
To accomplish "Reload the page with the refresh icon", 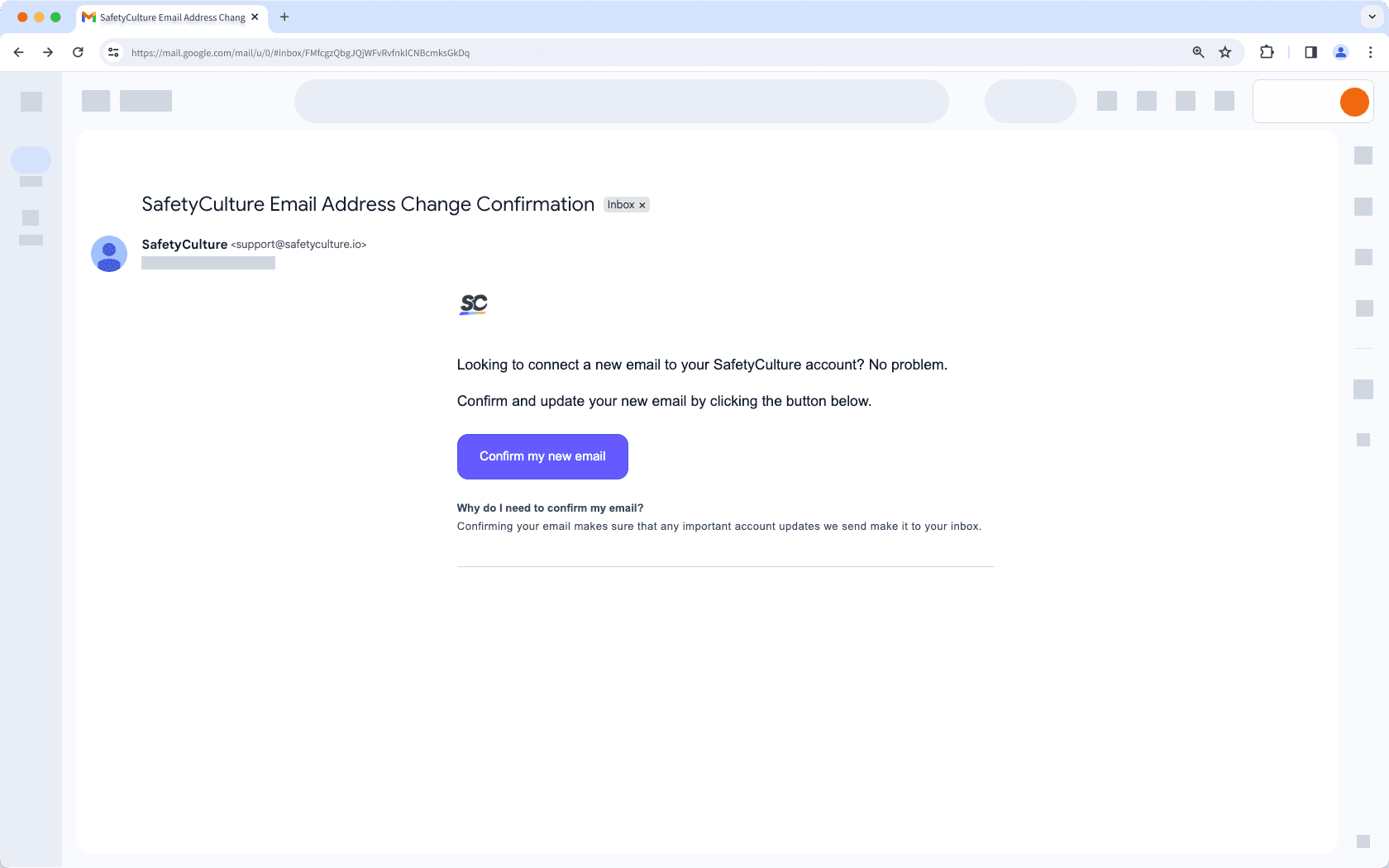I will 78,52.
